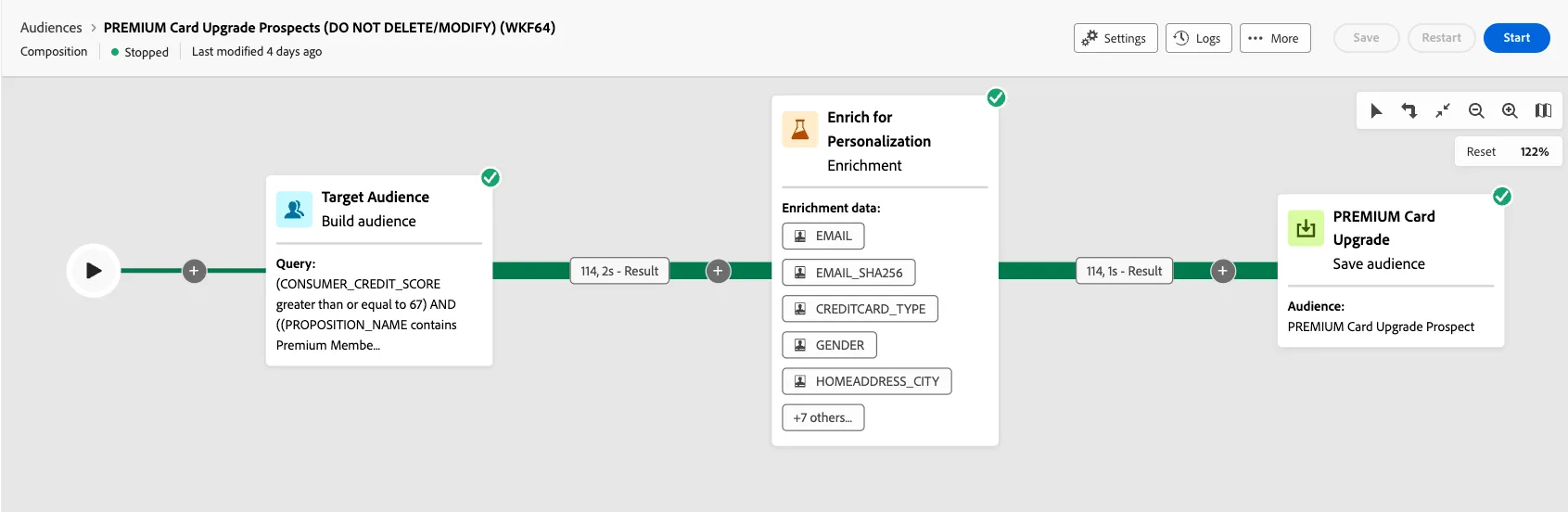Screen dimensions: 1568x512
Task: Click the auto-layout rotate arrows icon
Action: 1409,110
